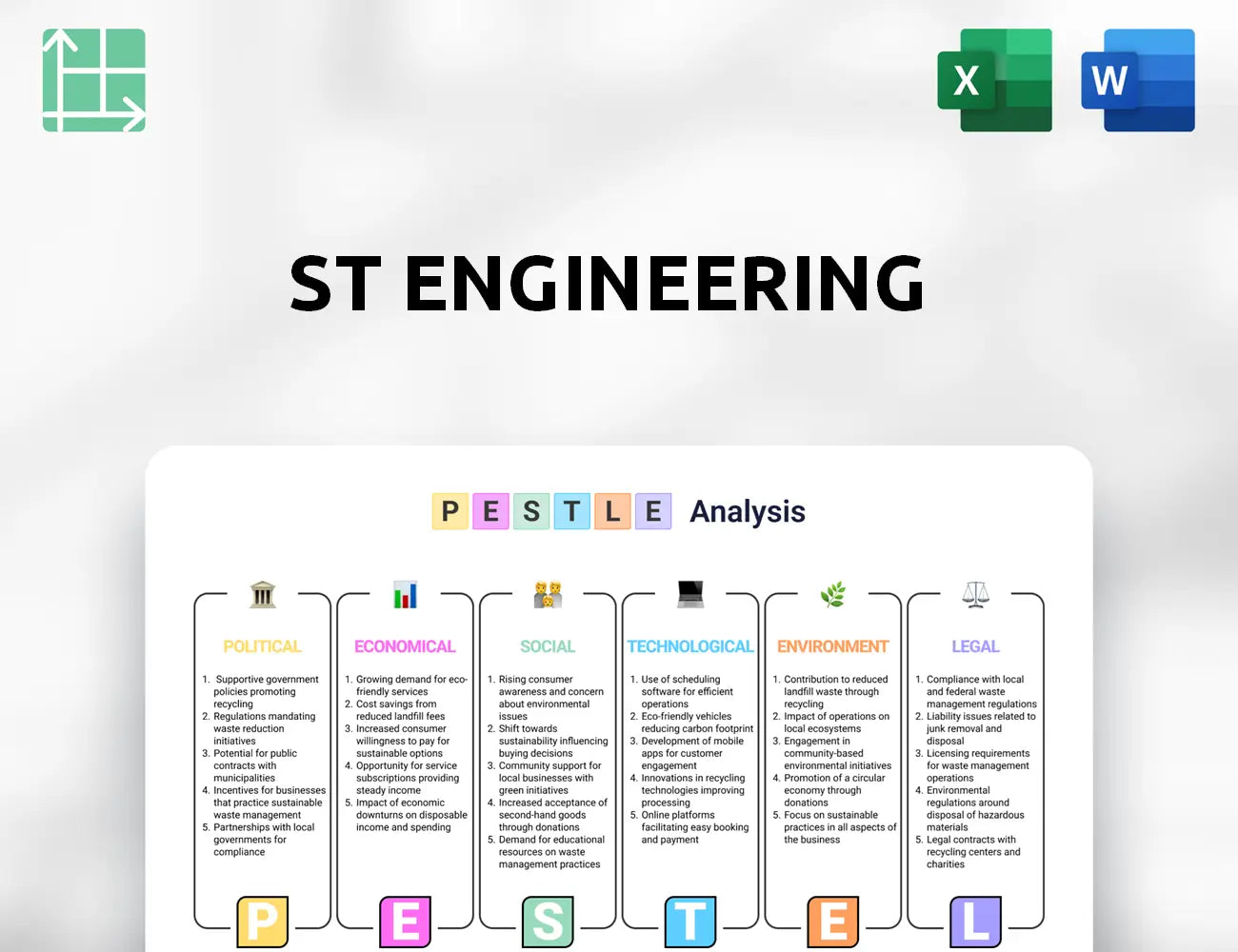Click 'Partnerships with local governments for compliance'

coord(258,840)
